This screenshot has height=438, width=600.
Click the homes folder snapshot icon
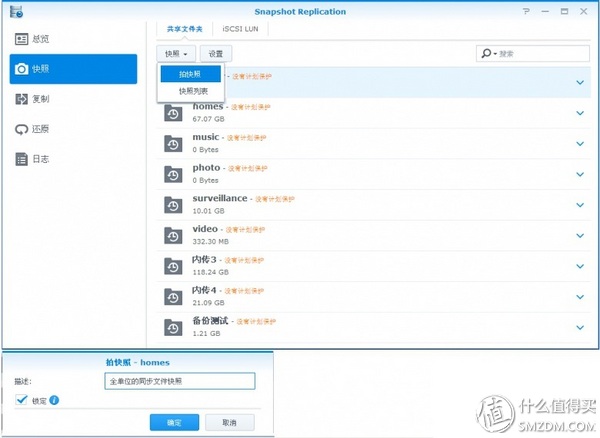tap(173, 113)
